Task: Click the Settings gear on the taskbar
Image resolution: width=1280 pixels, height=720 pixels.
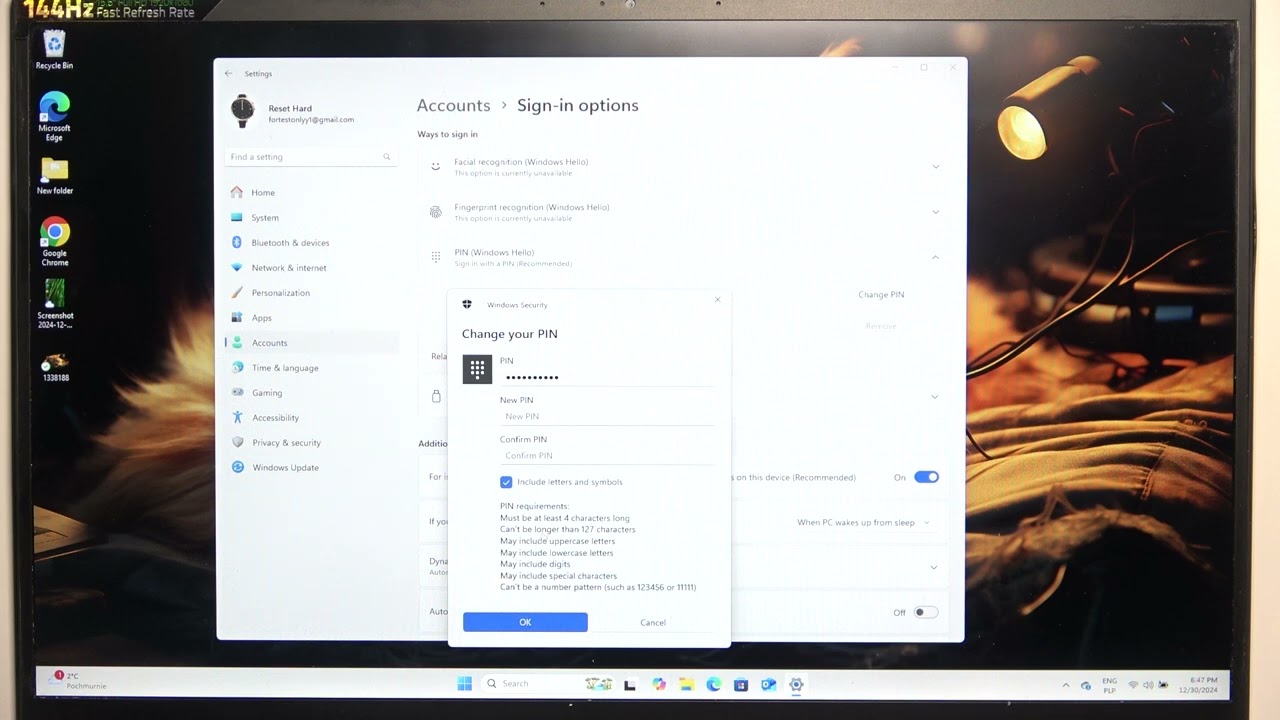Action: (x=796, y=684)
